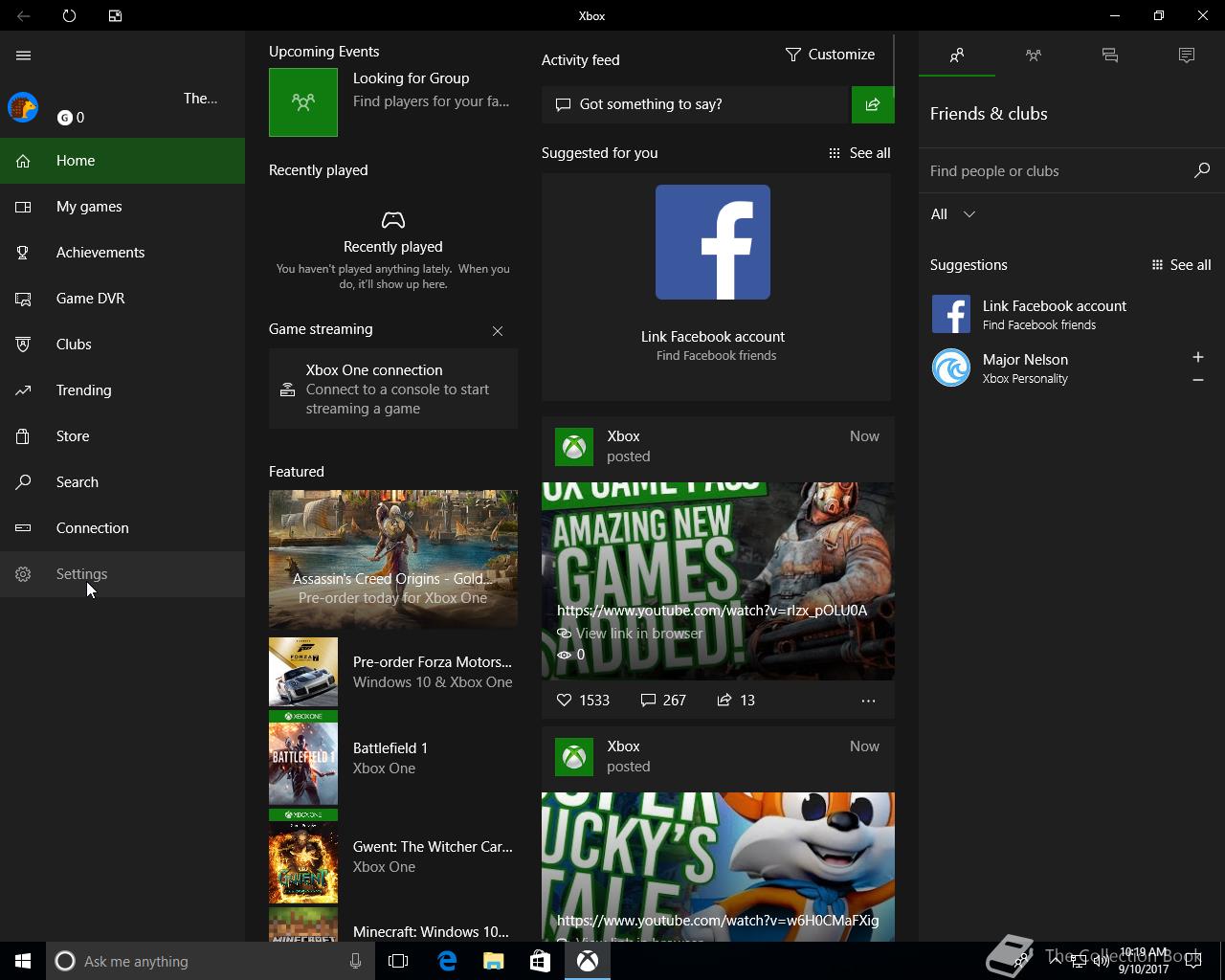Open Task View on the taskbar
Viewport: 1225px width, 980px height.
[398, 961]
